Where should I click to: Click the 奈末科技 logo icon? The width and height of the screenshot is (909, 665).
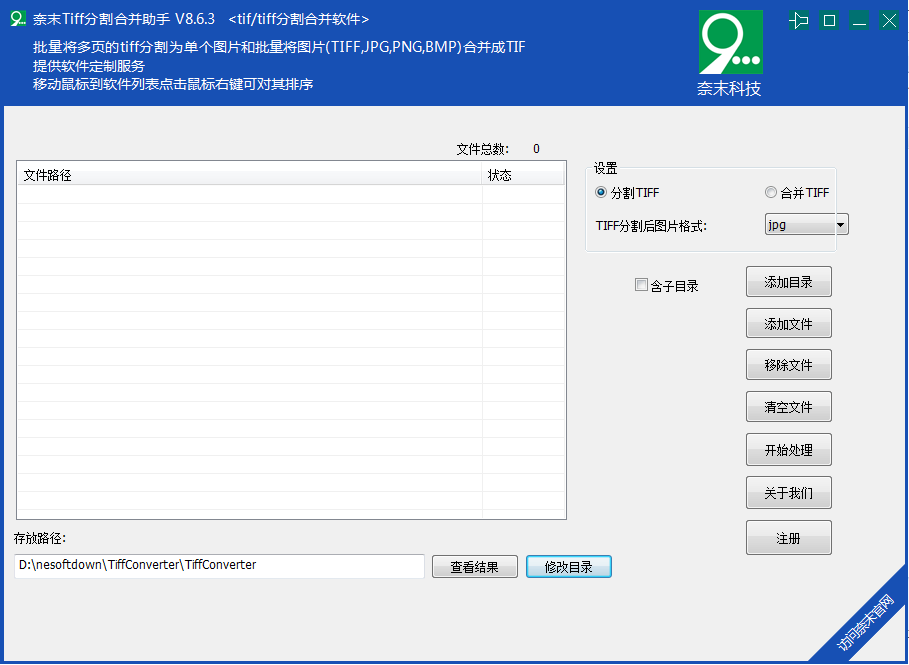[730, 41]
